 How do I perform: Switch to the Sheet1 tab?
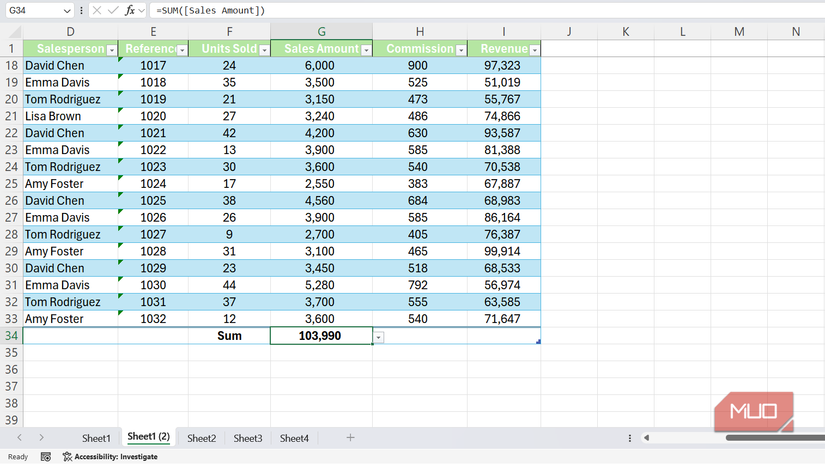tap(96, 438)
